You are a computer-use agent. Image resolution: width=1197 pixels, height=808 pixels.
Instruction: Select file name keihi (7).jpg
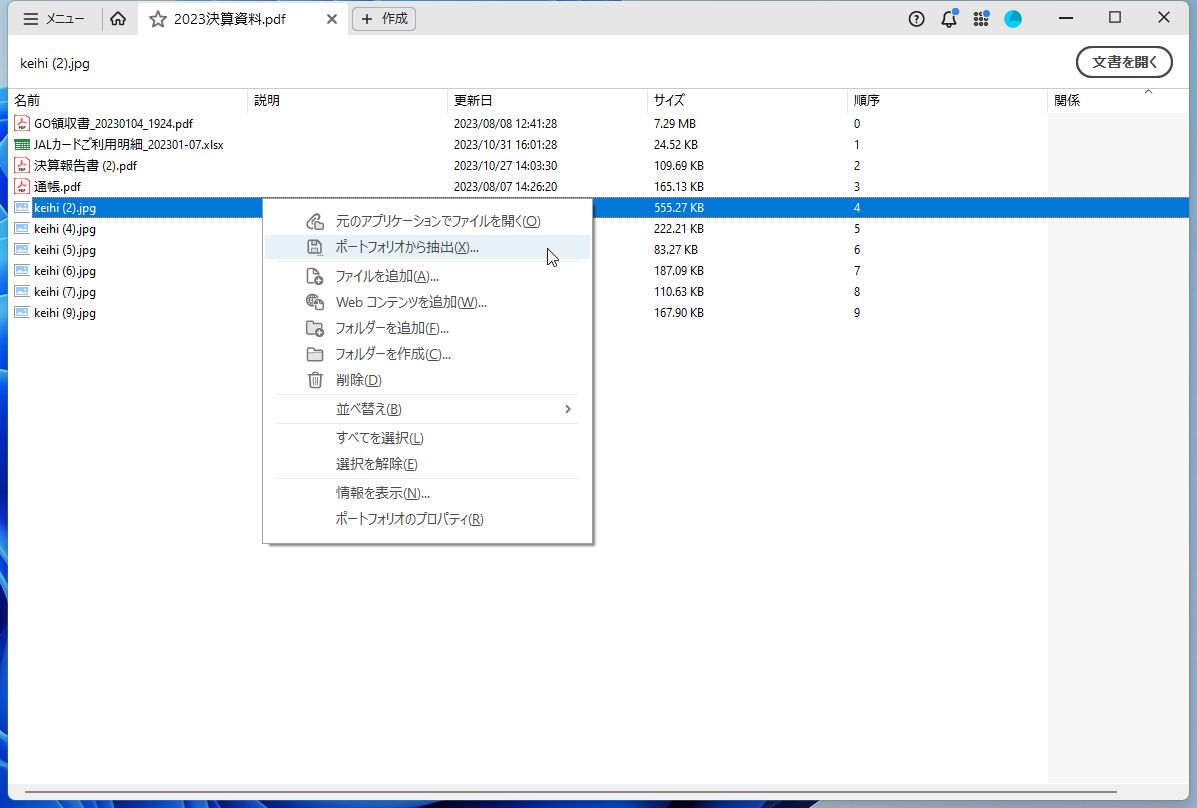click(65, 291)
